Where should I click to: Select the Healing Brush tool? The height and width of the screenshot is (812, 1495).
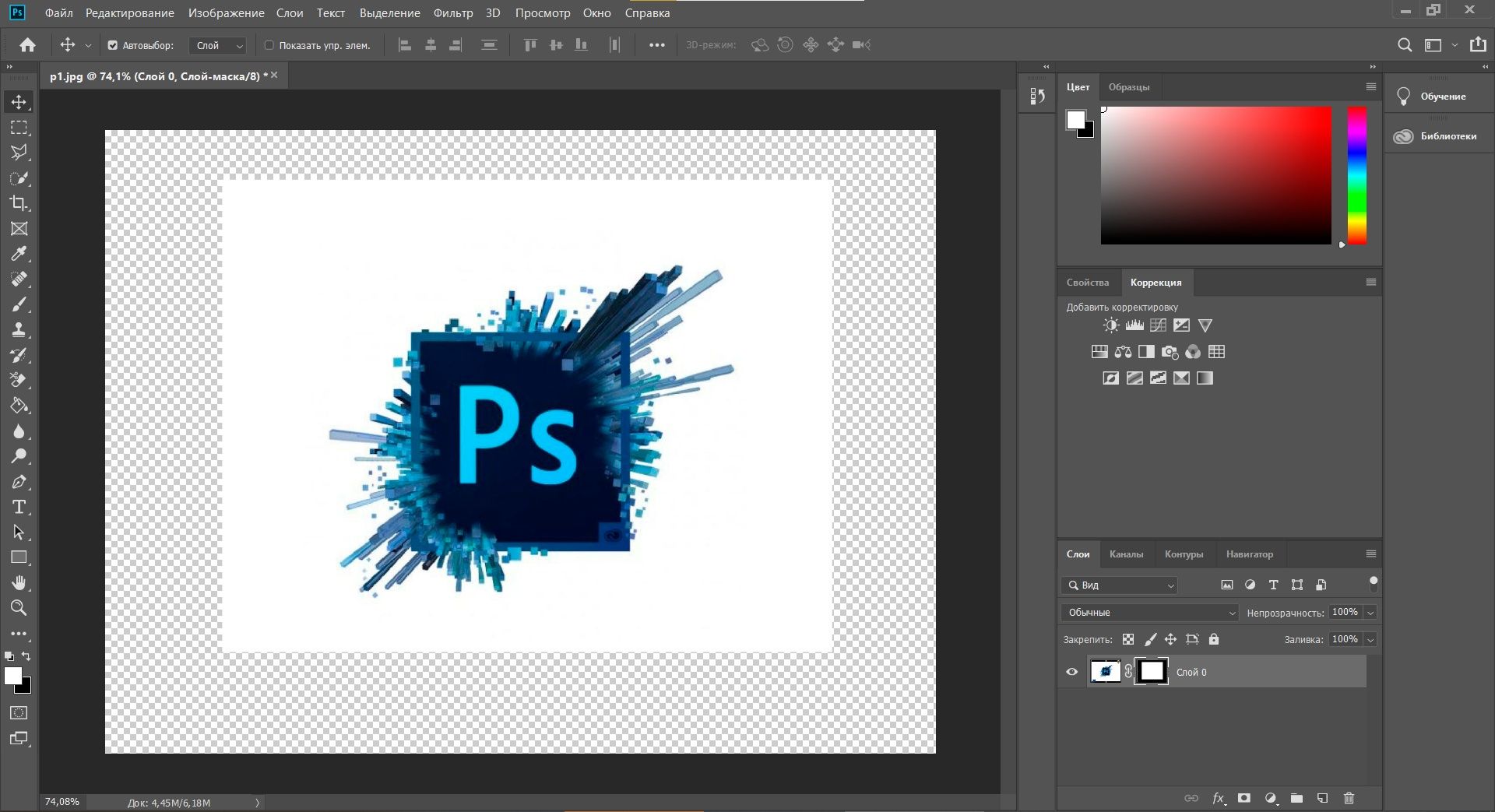coord(19,279)
